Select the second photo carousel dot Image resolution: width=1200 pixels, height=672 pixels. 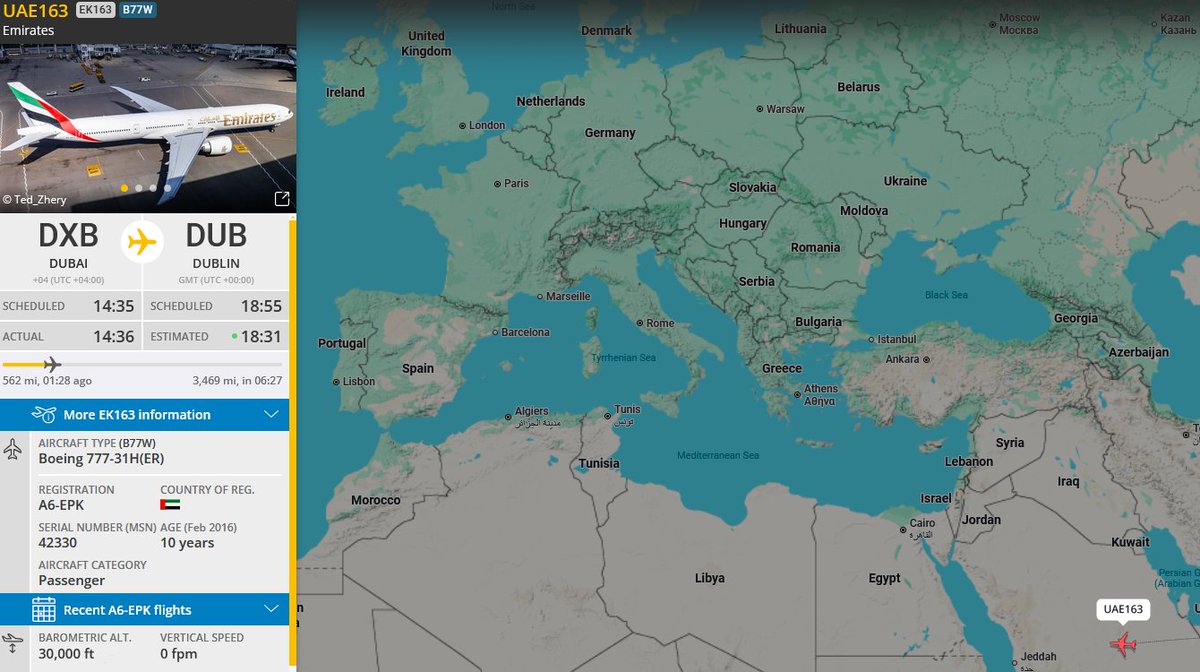(139, 187)
